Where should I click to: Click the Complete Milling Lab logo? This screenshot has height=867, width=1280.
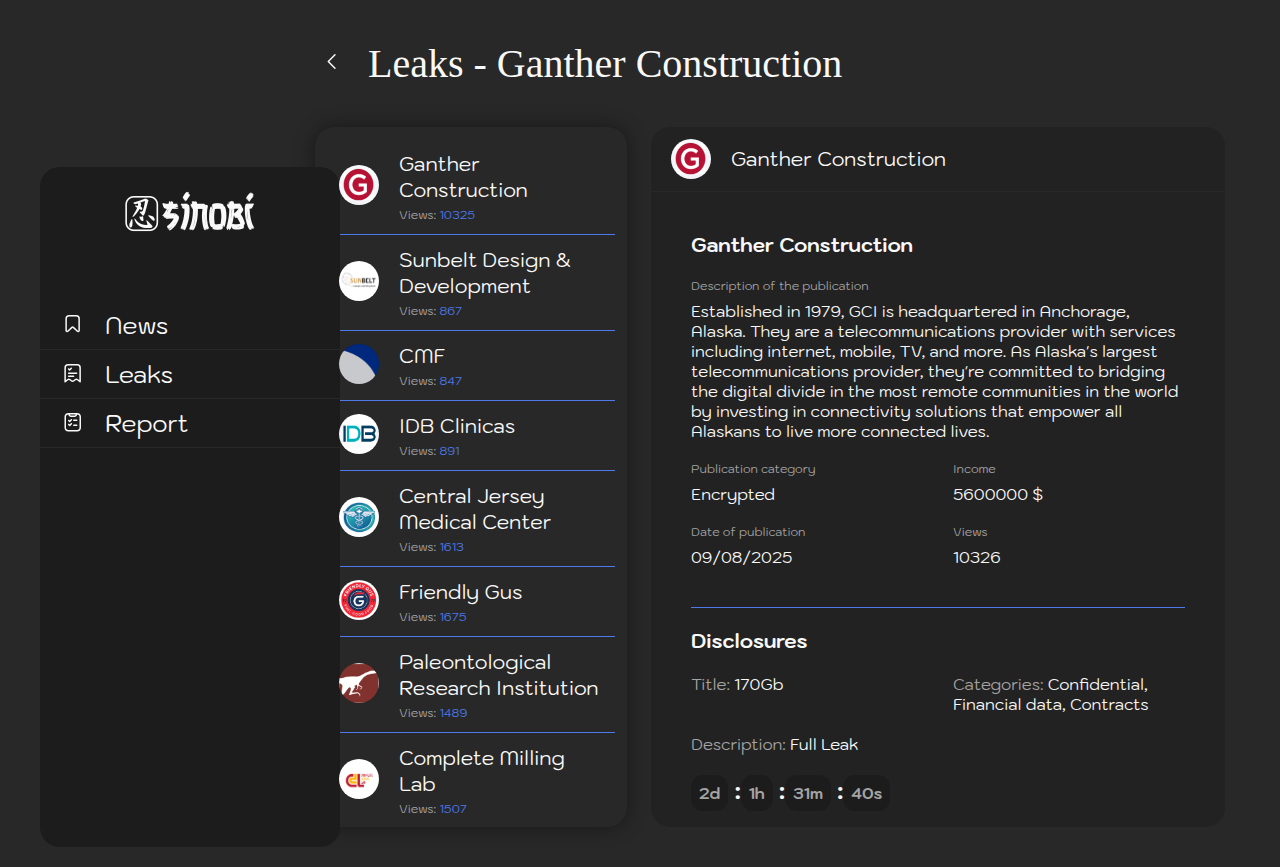(x=359, y=779)
